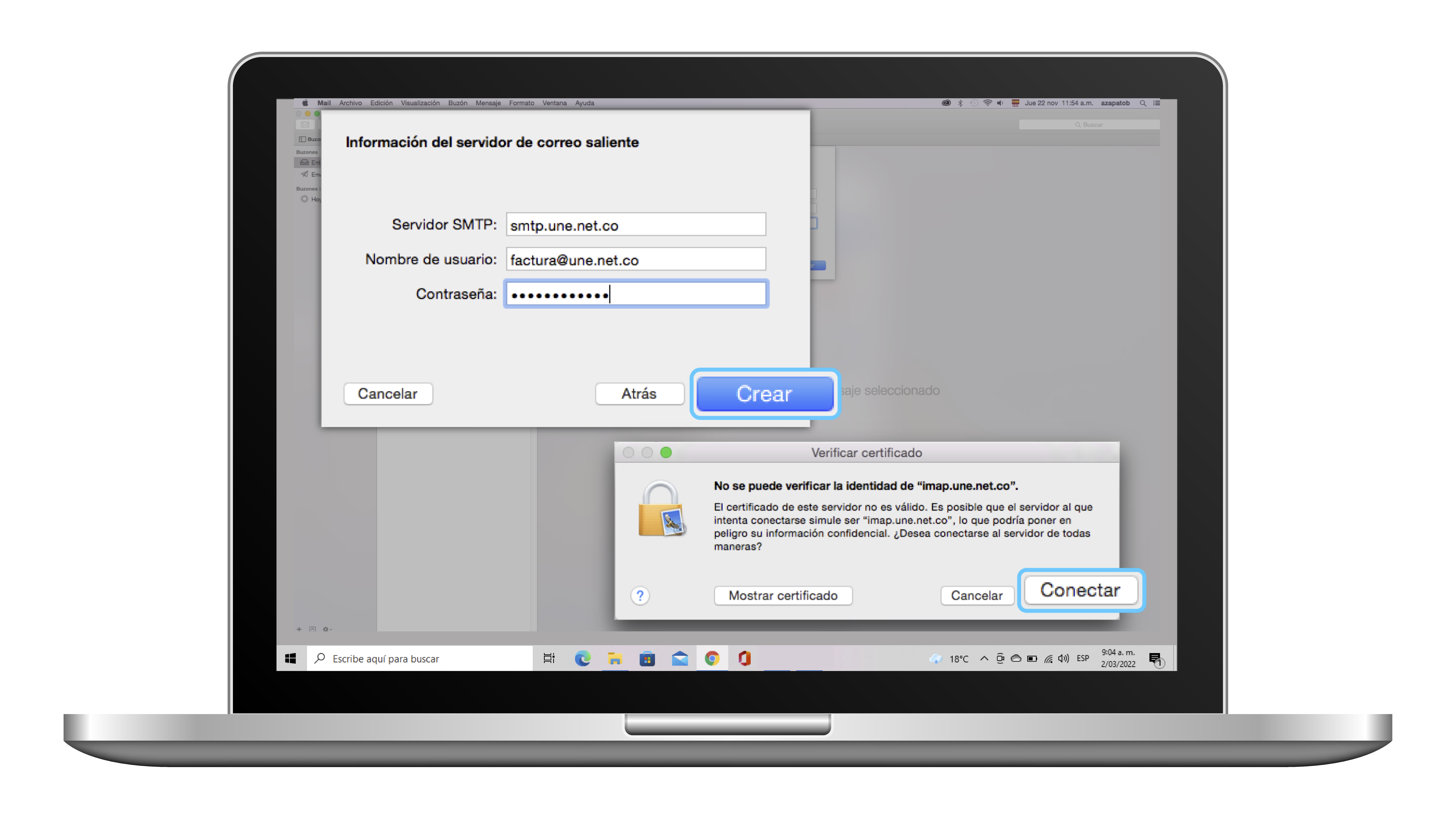Open the Ventana menu
The image size is (1456, 819).
(x=554, y=103)
